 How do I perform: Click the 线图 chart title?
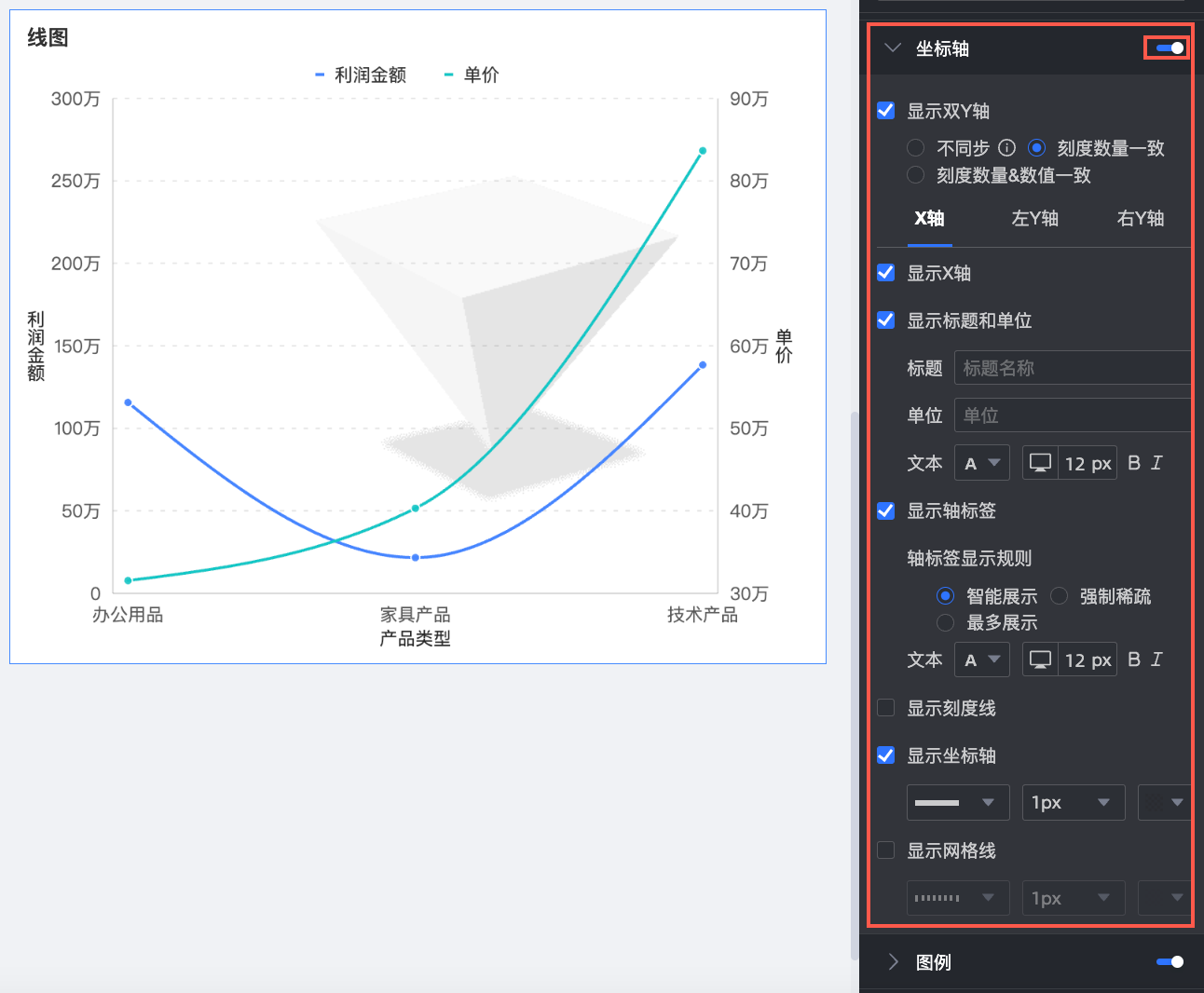point(48,37)
